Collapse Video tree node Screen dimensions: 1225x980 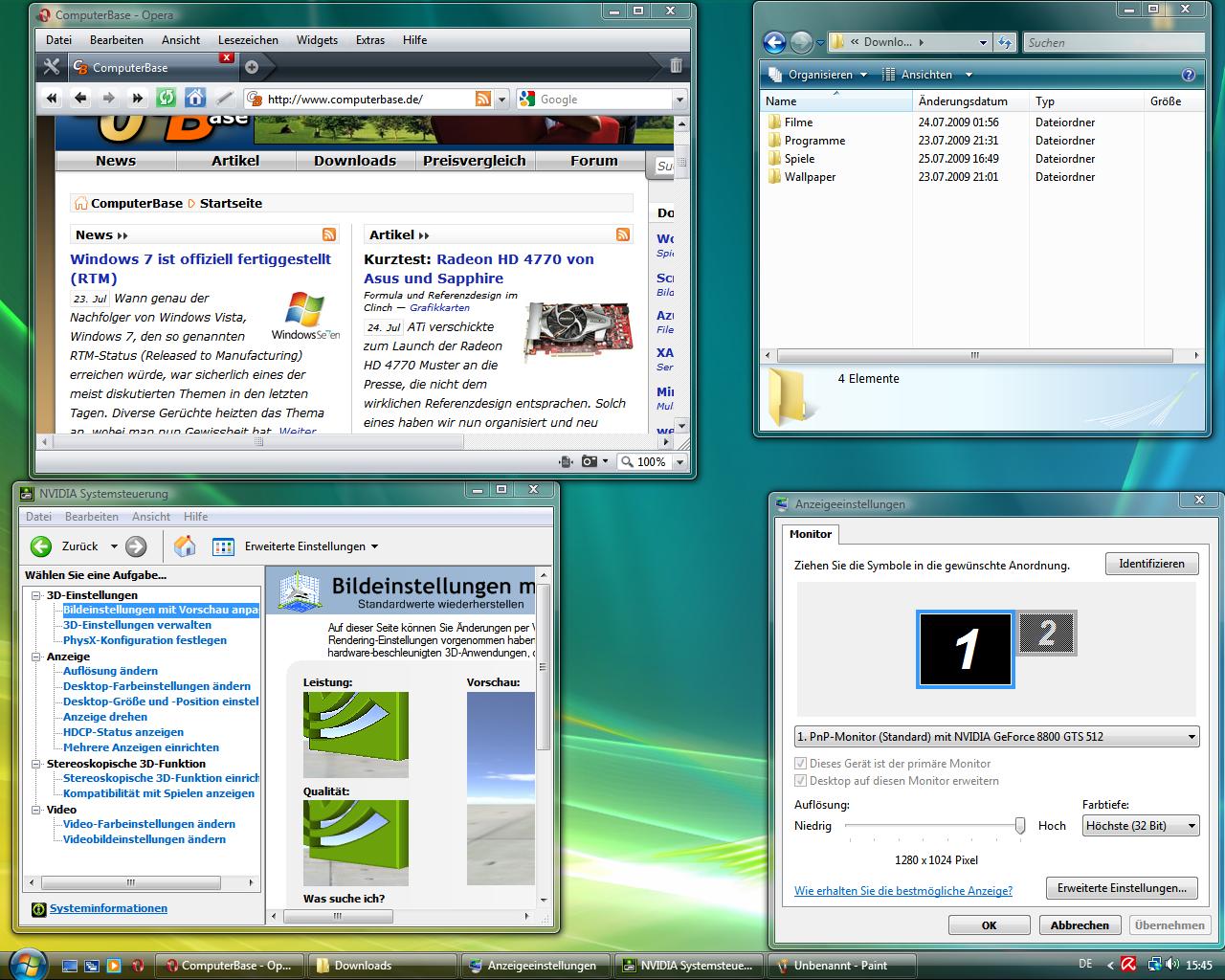pos(36,810)
